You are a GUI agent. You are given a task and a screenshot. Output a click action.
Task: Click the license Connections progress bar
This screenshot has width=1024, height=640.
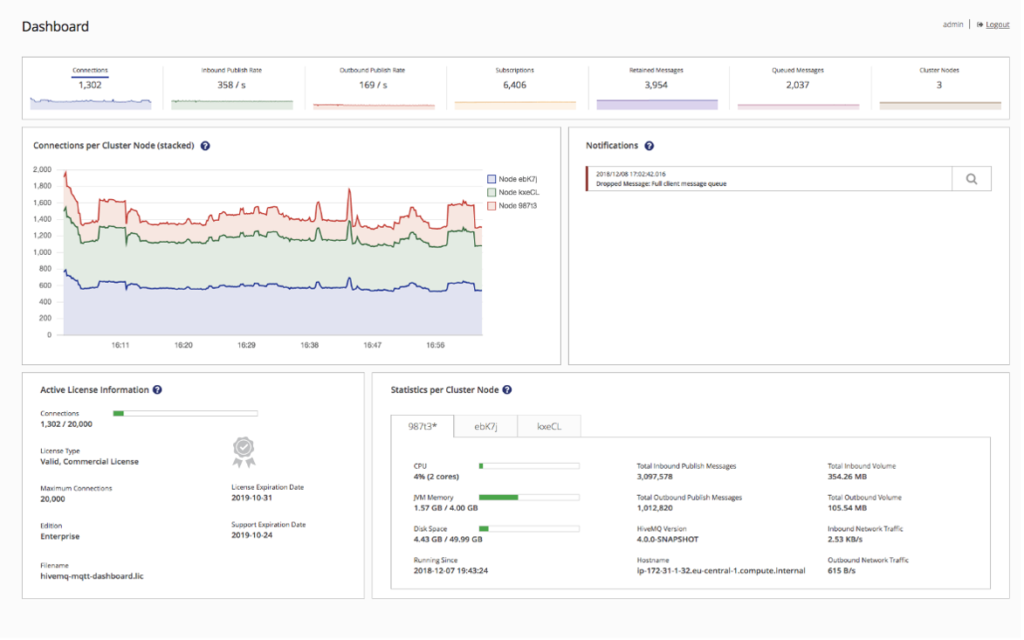[185, 413]
